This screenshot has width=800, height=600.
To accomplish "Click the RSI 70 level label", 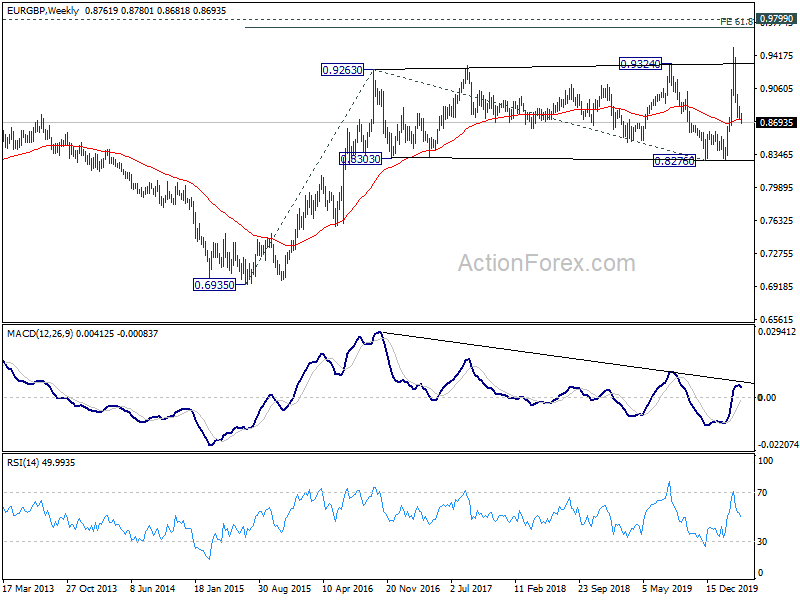I will coord(762,493).
